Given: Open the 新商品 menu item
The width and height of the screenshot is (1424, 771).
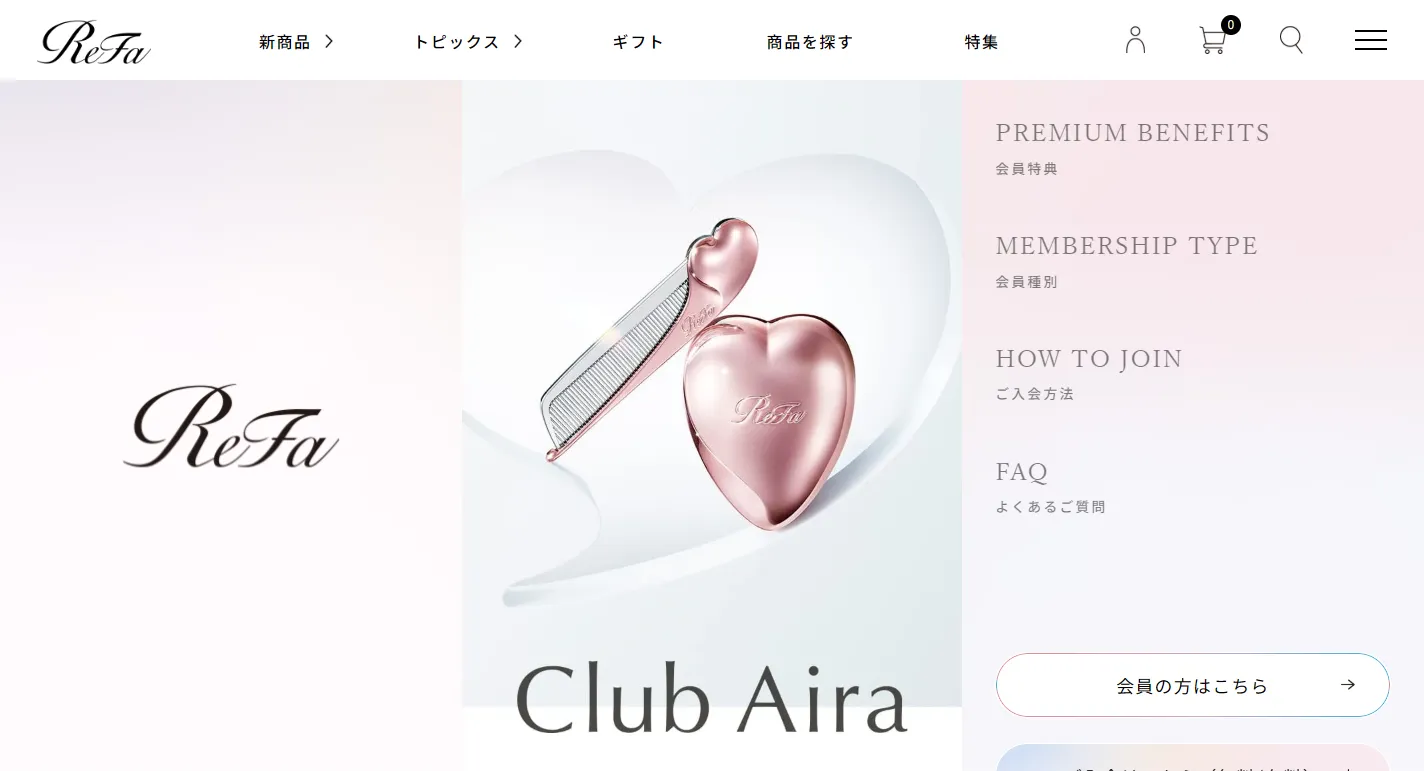Looking at the screenshot, I should 285,42.
